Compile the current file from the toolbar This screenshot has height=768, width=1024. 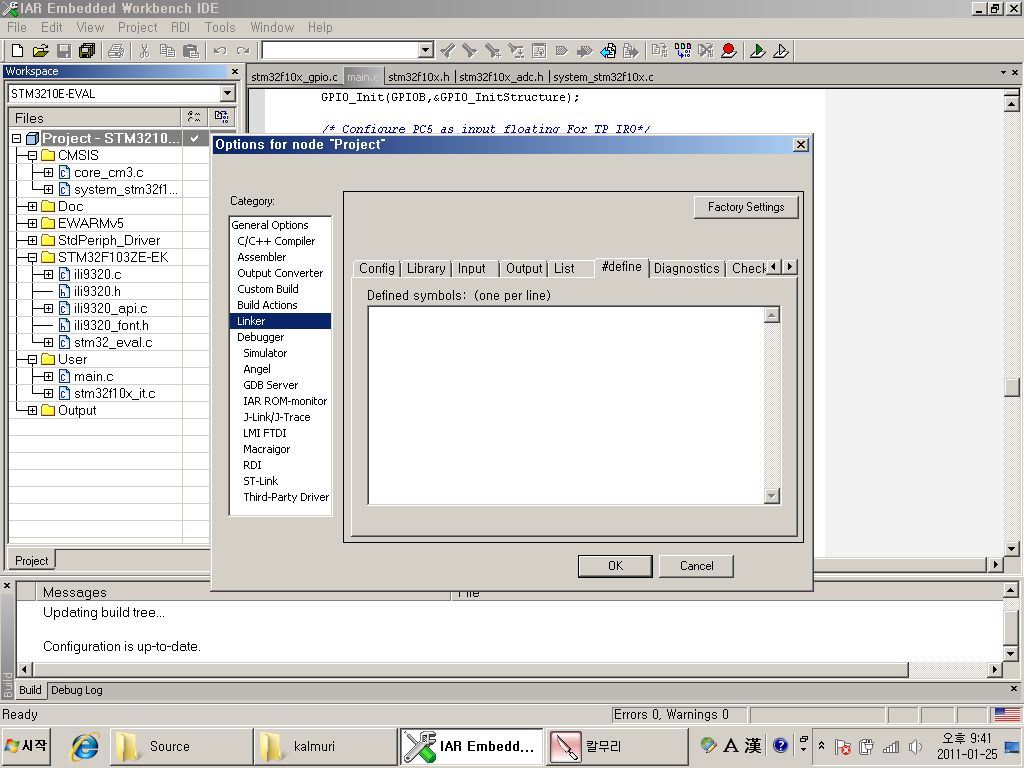coord(660,51)
